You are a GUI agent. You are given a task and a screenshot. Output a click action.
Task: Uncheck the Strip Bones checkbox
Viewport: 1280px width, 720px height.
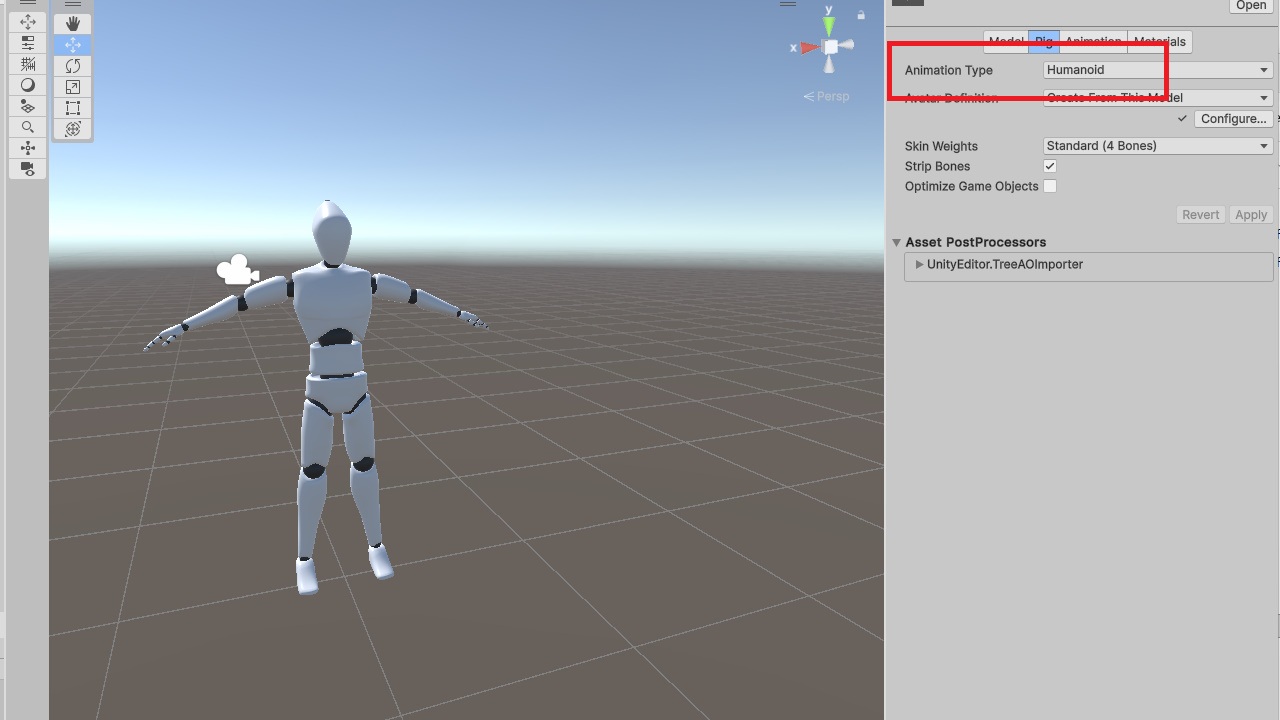pyautogui.click(x=1050, y=166)
